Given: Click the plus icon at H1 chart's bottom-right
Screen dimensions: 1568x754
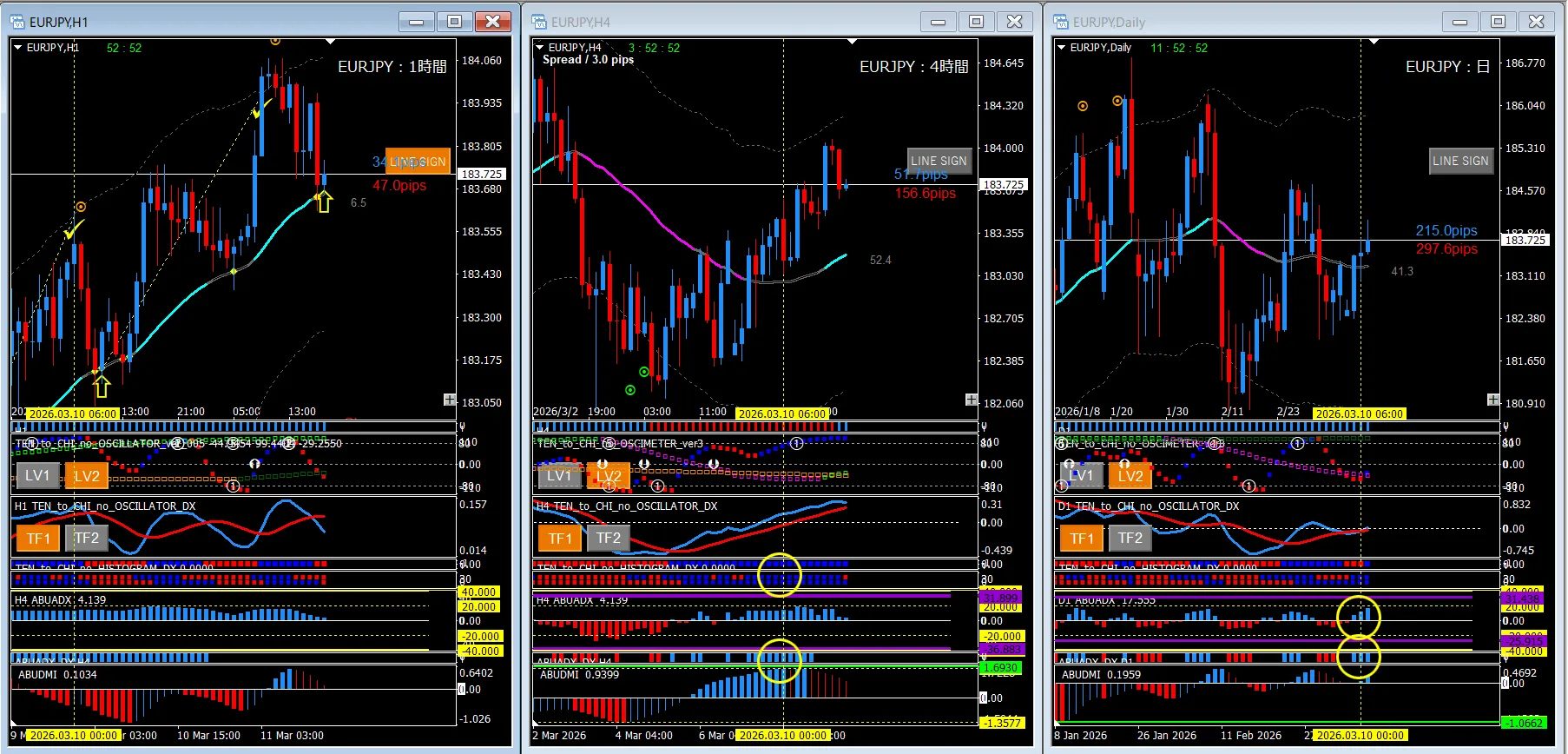Looking at the screenshot, I should click(450, 400).
